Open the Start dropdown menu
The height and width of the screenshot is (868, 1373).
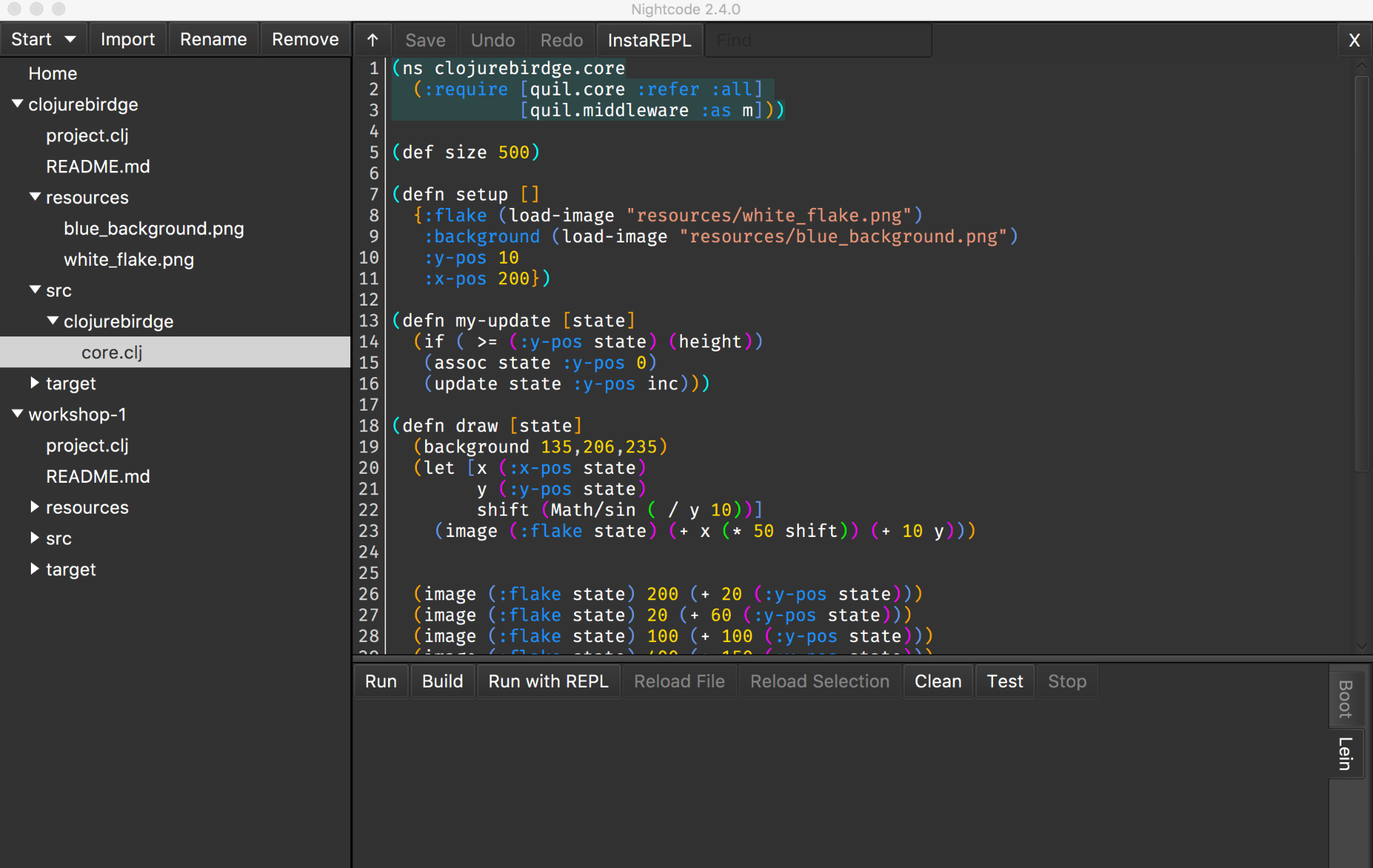(43, 39)
